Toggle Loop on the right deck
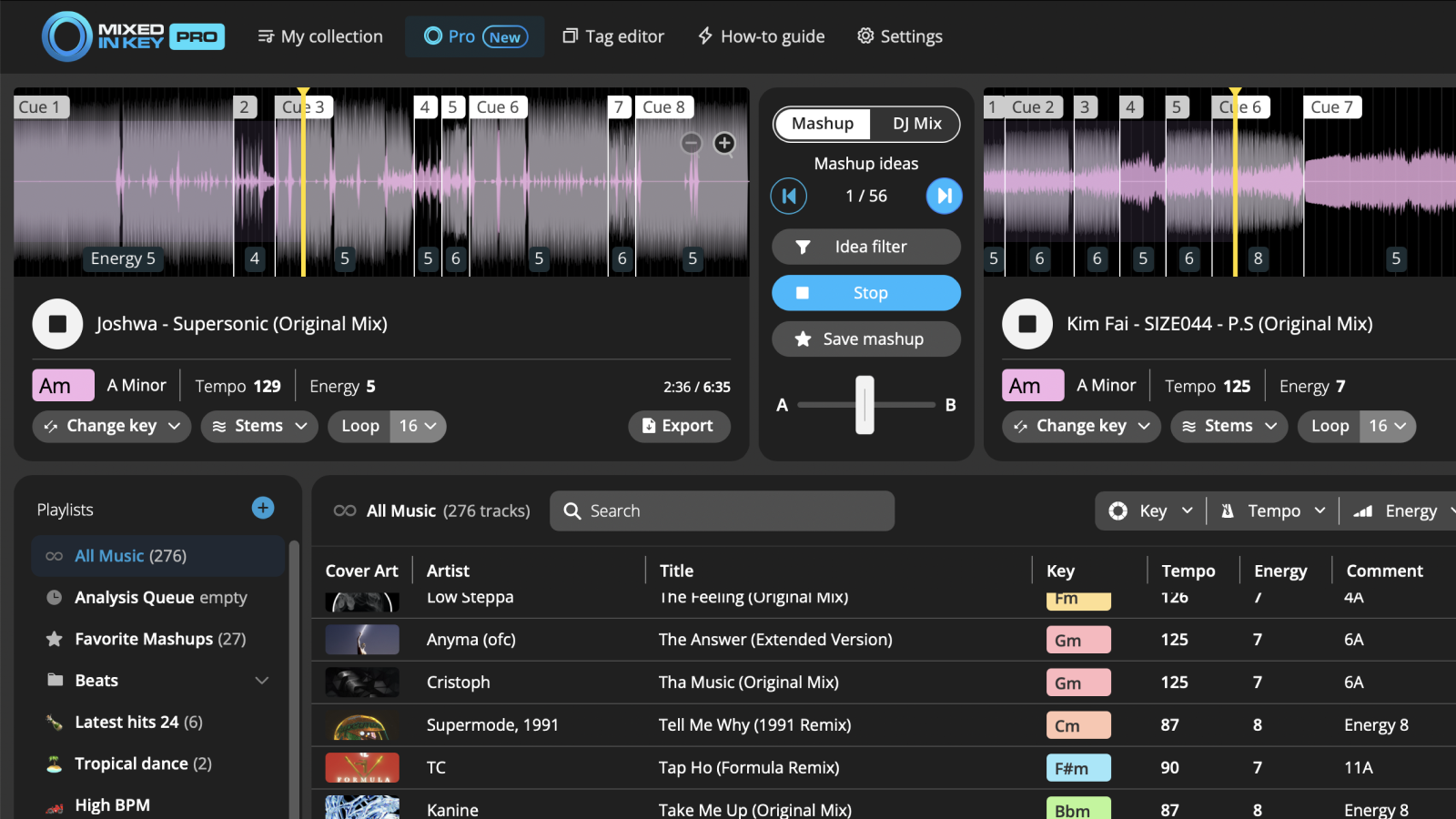Viewport: 1456px width, 819px height. point(1330,426)
